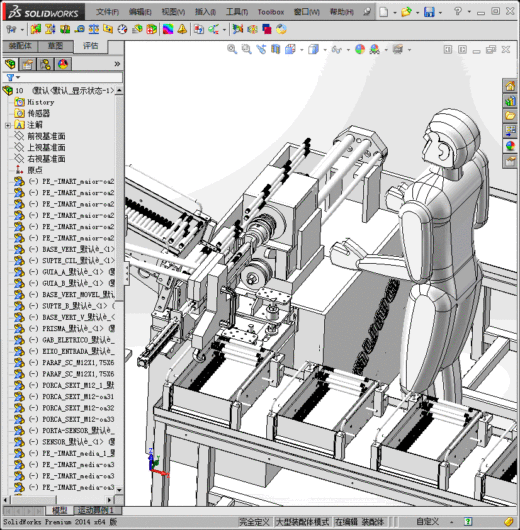The width and height of the screenshot is (520, 530).
Task: Click the Appearances task pane icon
Action: (510, 146)
